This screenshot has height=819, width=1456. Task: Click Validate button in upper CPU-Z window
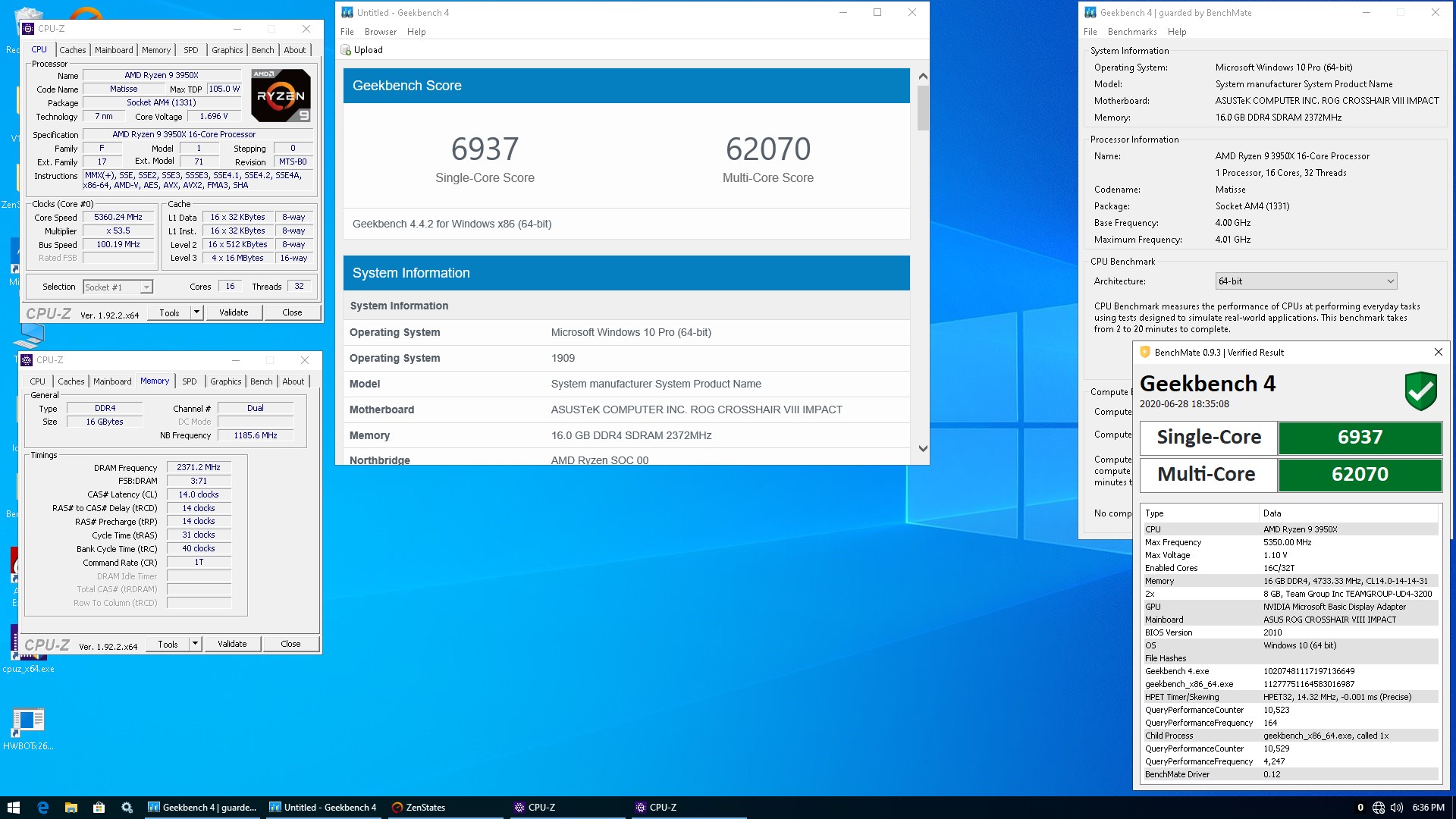point(234,312)
